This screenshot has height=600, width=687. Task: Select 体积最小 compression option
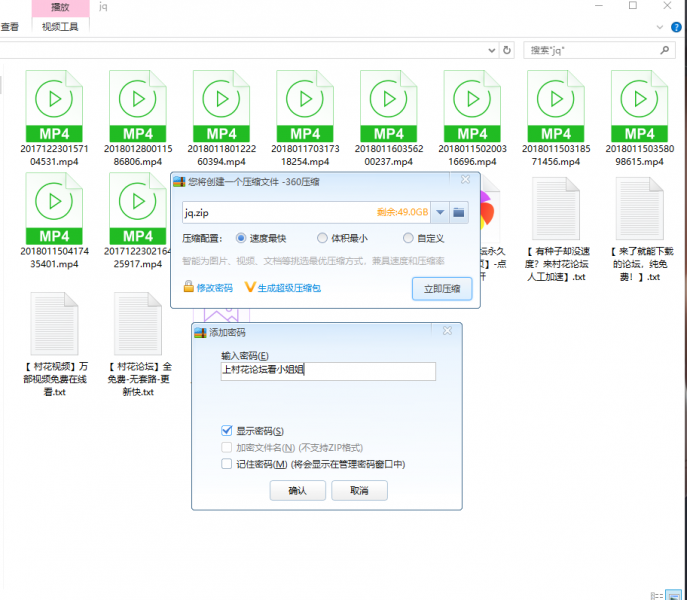tap(322, 238)
